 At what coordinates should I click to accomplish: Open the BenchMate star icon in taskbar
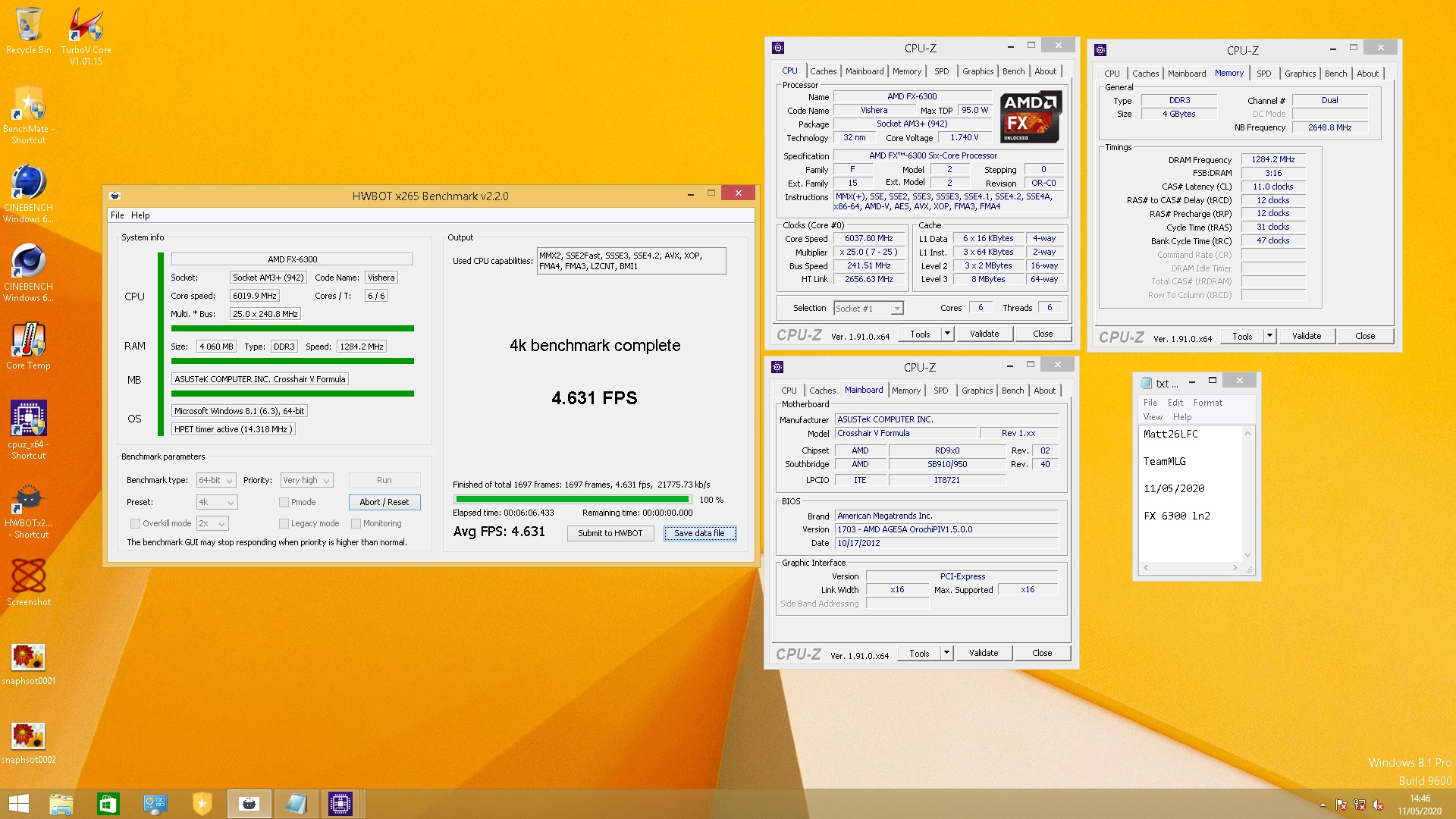202,804
